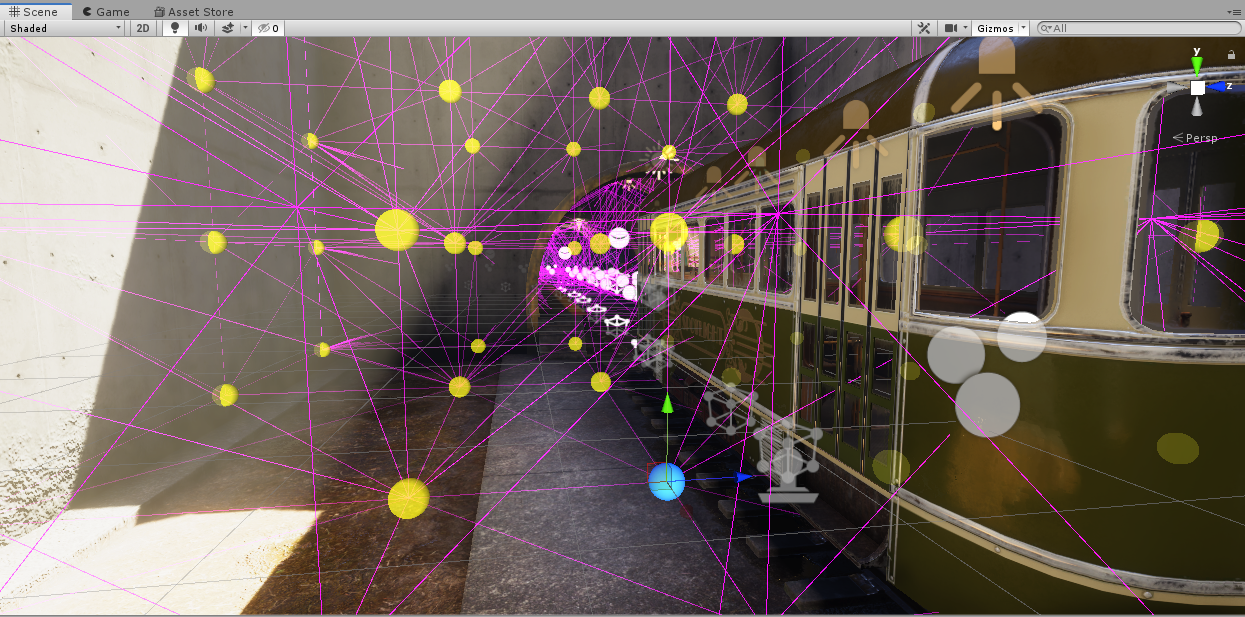Click the blue Z axis cone on gizmo
The image size is (1245, 617).
[1217, 87]
